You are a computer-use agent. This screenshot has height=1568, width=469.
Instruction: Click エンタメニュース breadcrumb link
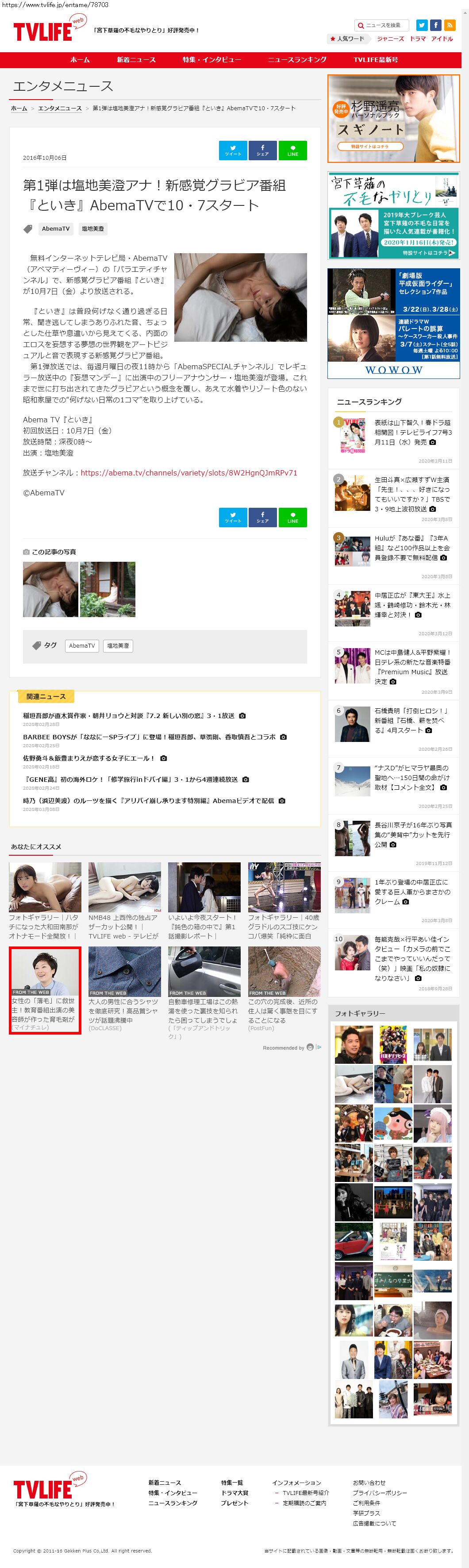pyautogui.click(x=60, y=108)
